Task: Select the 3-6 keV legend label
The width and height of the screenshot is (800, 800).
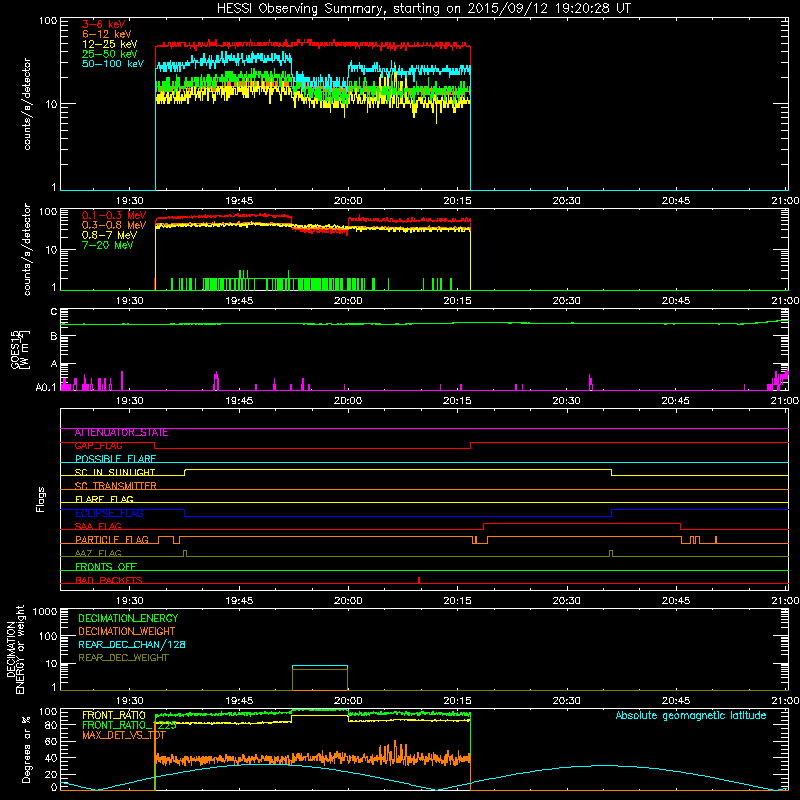Action: click(x=104, y=24)
